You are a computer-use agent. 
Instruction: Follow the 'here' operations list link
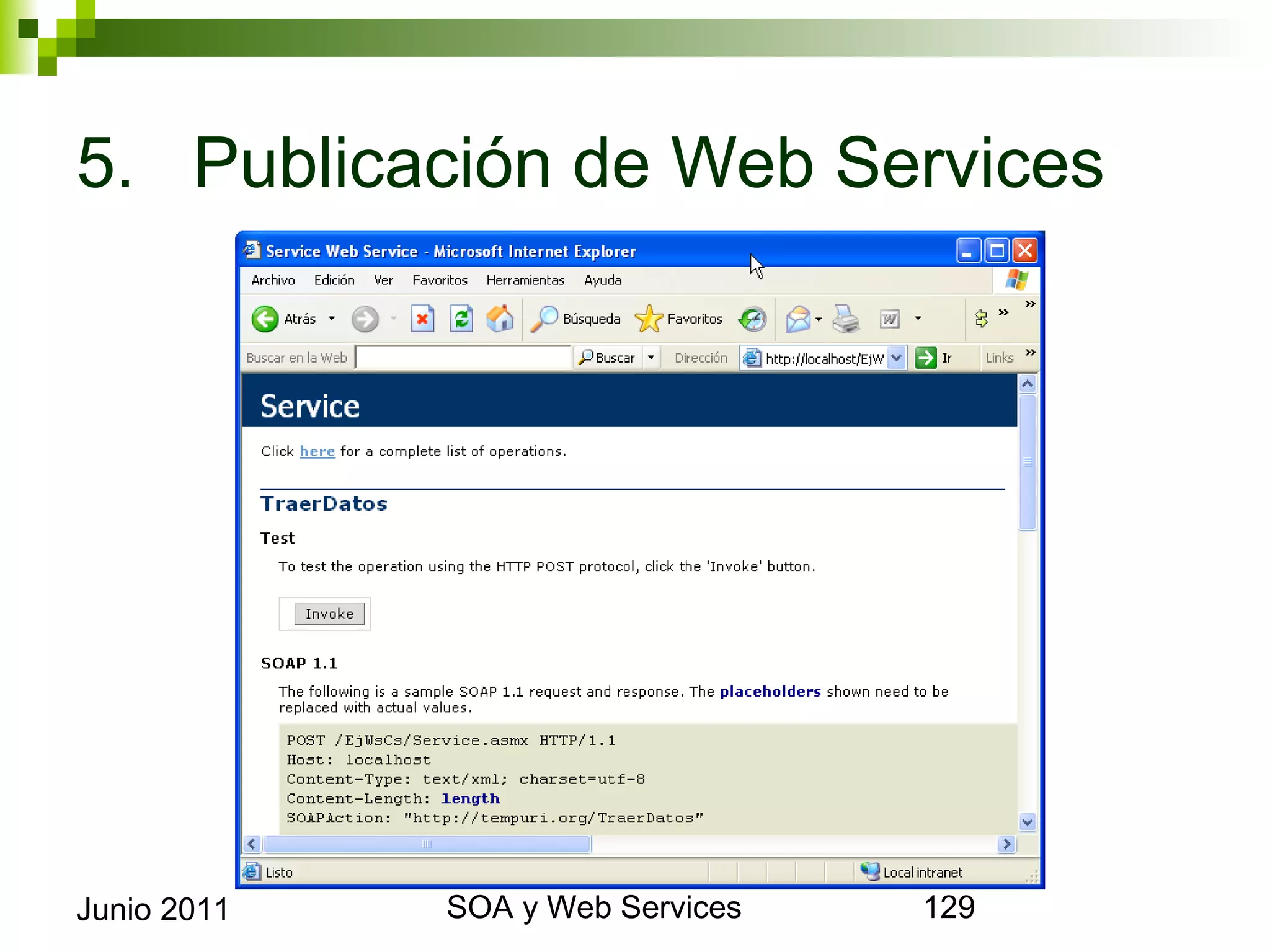click(x=317, y=451)
